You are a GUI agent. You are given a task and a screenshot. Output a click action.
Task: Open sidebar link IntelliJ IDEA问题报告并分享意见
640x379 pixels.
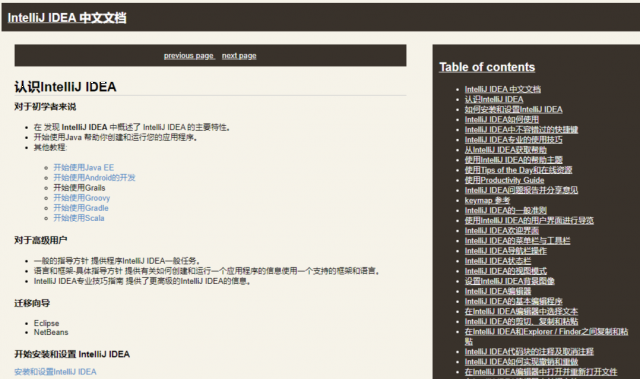tap(521, 190)
